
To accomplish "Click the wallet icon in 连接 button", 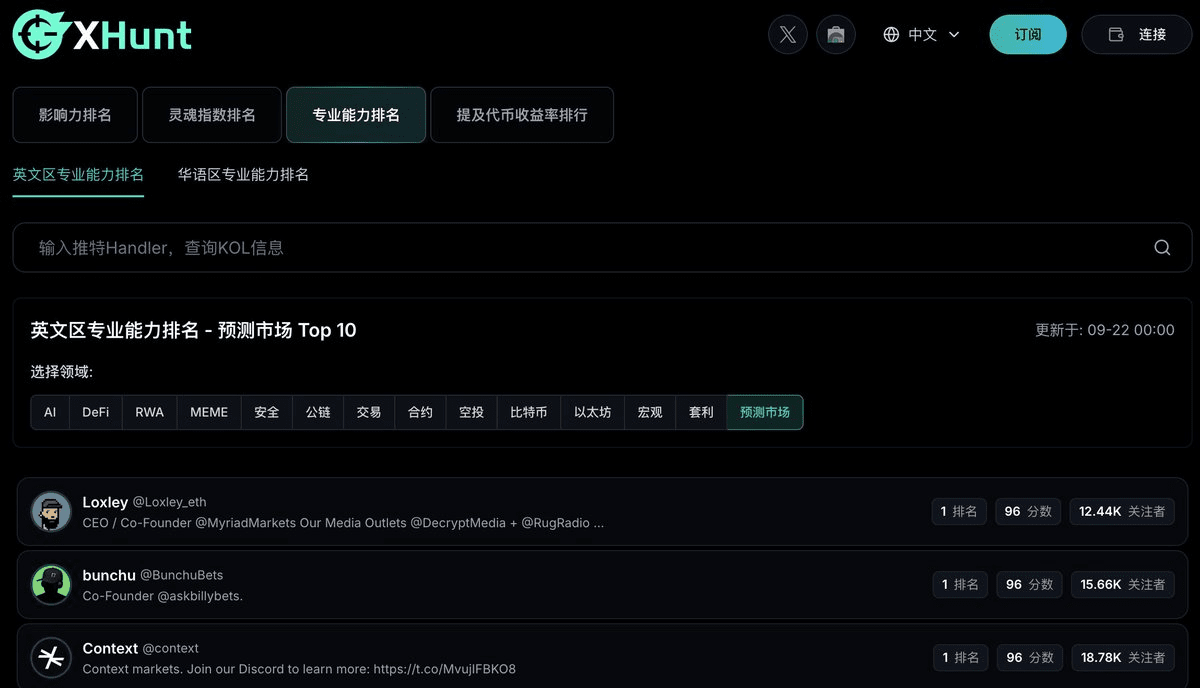I will [x=1116, y=34].
